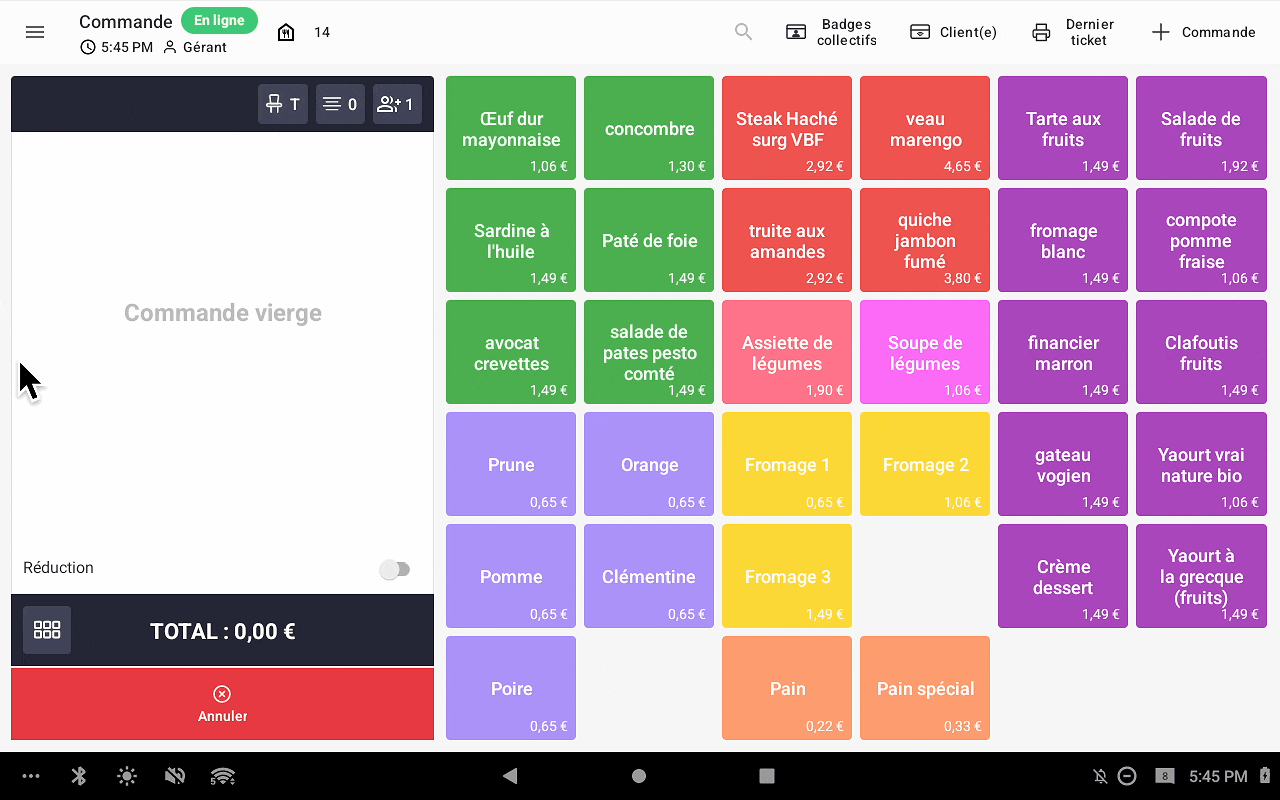Select the Pain spécial product tile

pos(925,688)
